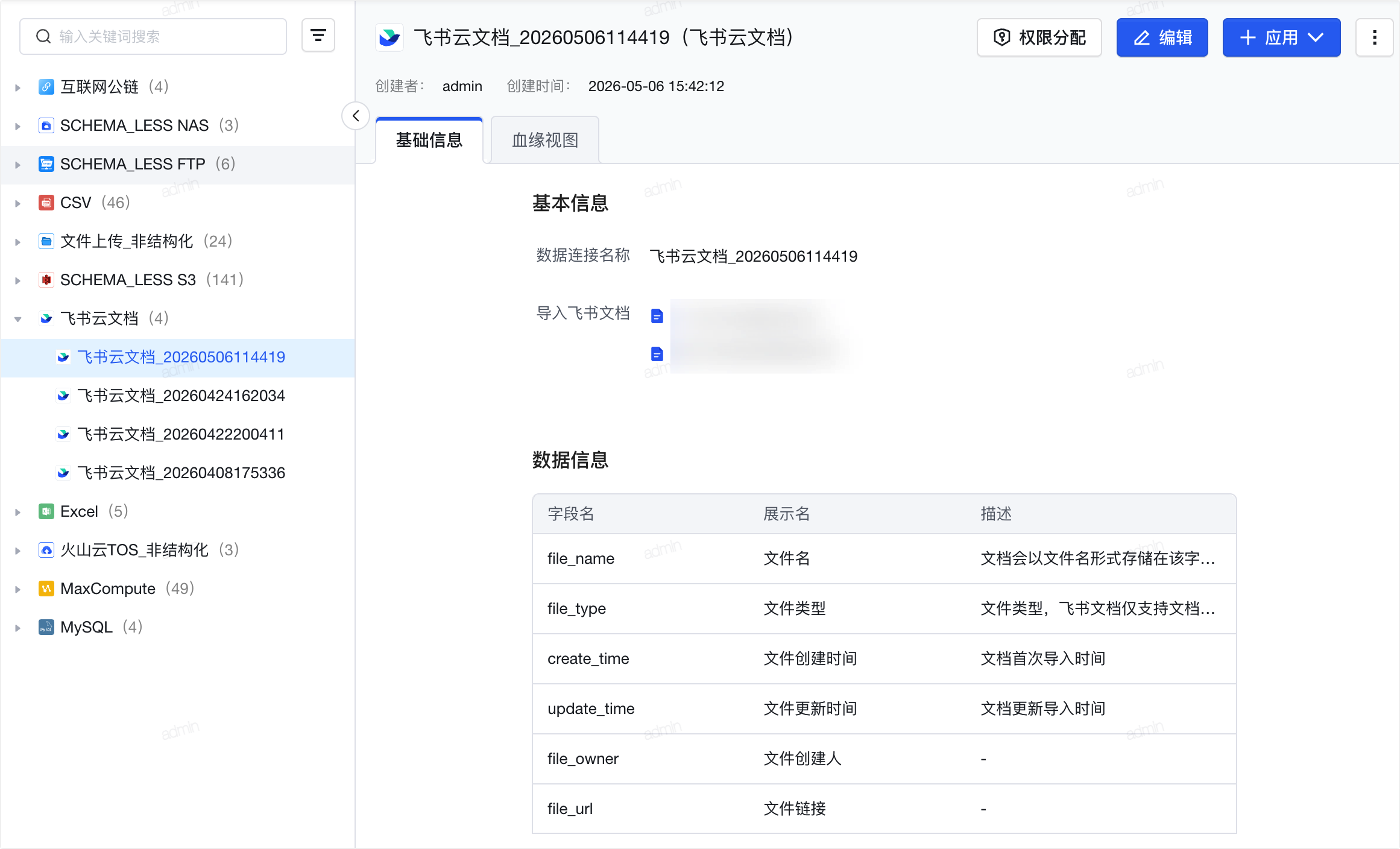Click the 文档首次导入时间 description cell
The width and height of the screenshot is (1400, 849).
click(x=1043, y=658)
